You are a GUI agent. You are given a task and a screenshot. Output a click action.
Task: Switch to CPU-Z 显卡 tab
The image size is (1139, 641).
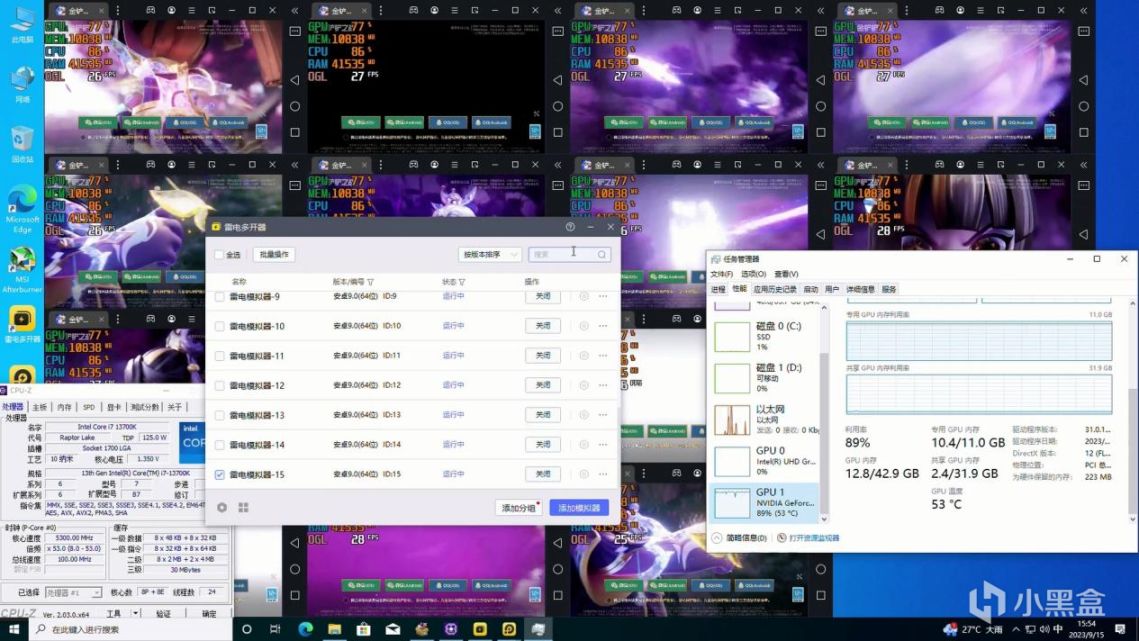[114, 407]
